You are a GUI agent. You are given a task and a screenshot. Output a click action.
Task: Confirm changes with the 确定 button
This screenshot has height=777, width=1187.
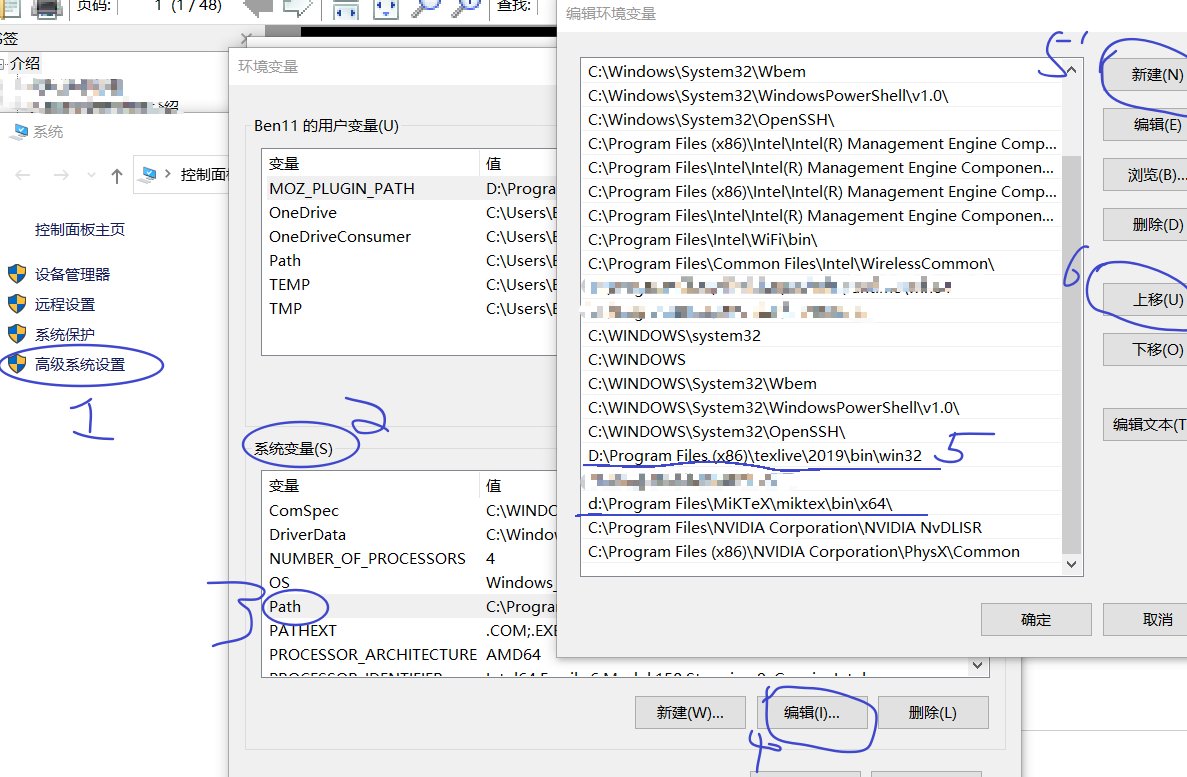[1035, 619]
